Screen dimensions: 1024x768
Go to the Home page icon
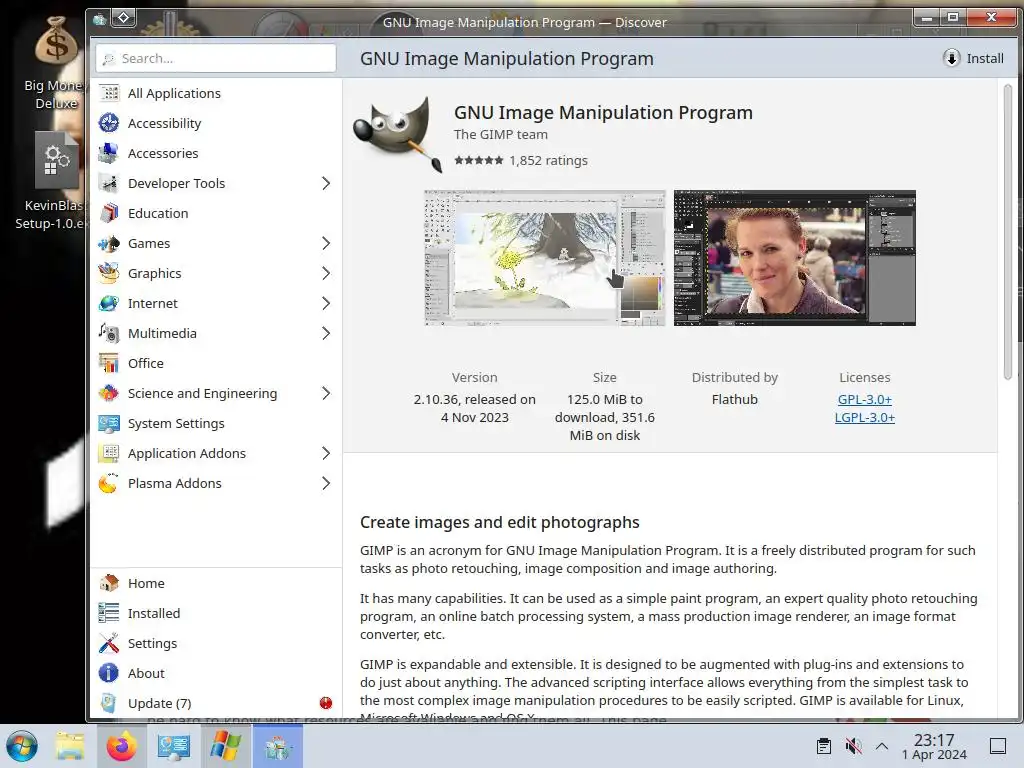tap(109, 583)
